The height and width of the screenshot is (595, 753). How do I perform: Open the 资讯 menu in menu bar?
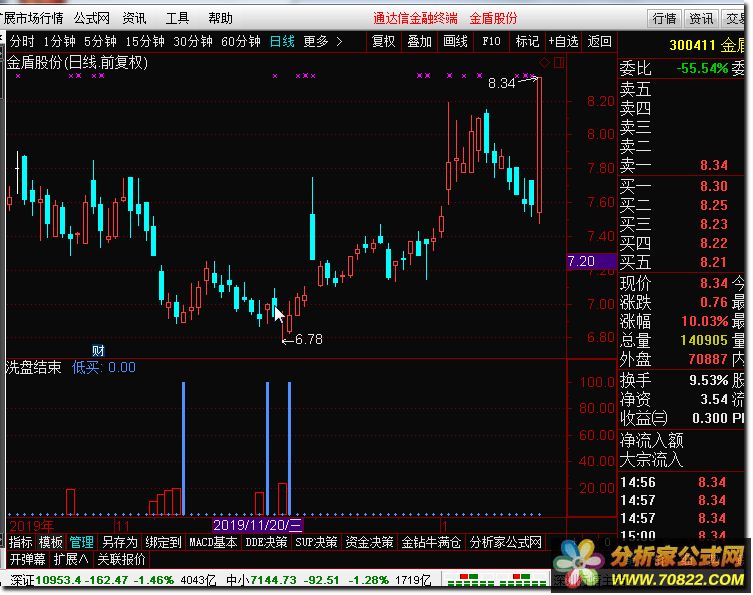click(x=134, y=18)
